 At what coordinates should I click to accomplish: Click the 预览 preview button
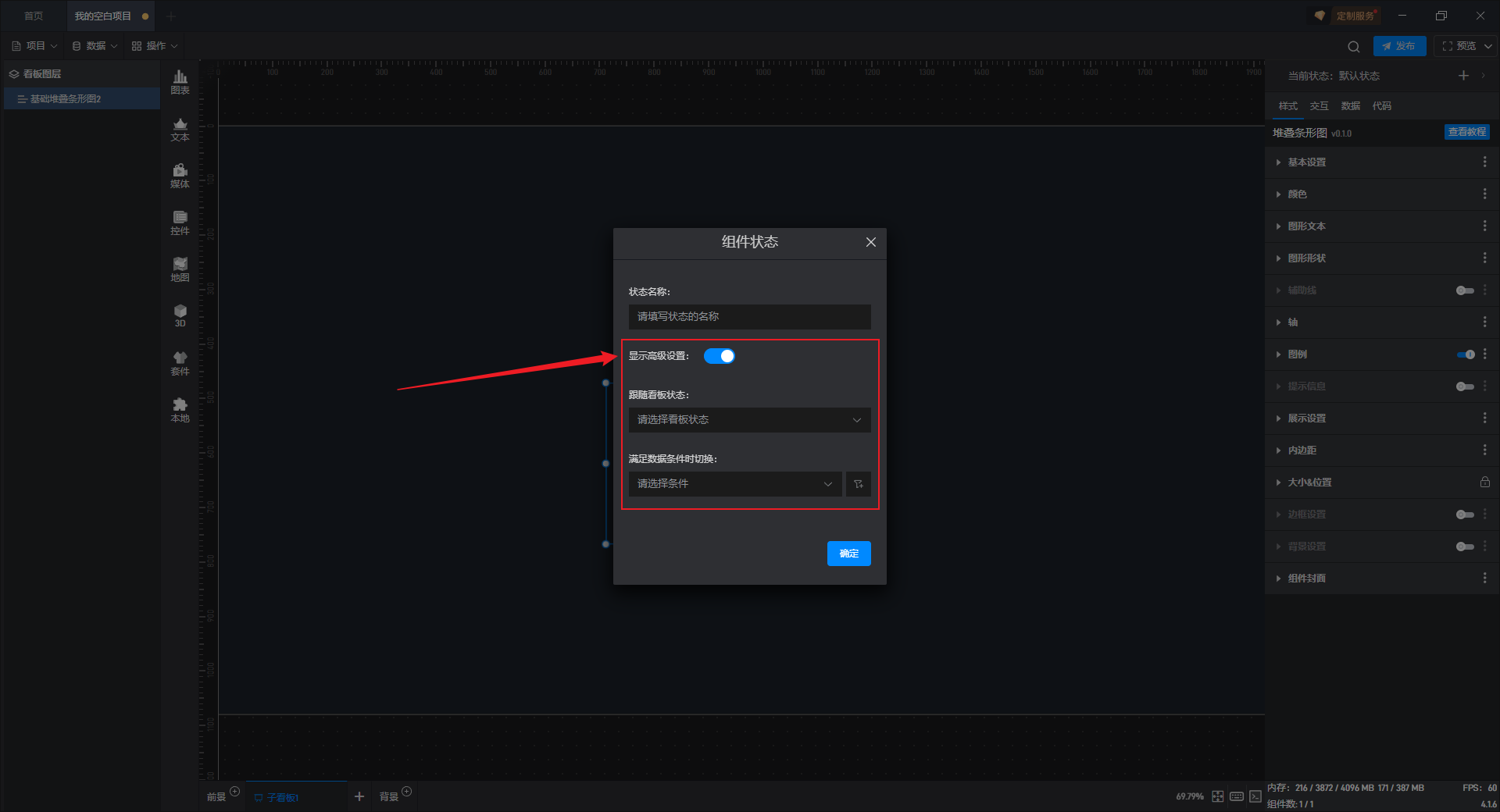pos(1459,46)
